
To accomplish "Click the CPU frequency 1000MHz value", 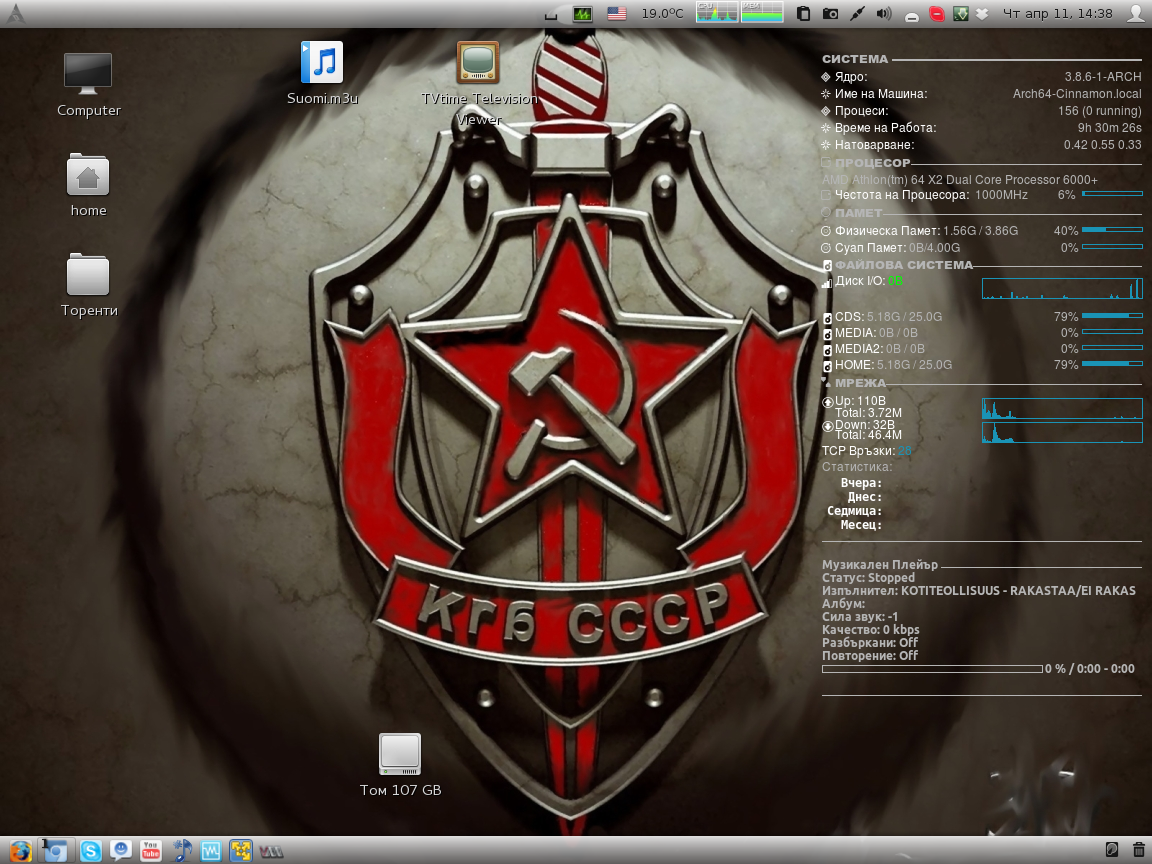I will [x=1001, y=195].
